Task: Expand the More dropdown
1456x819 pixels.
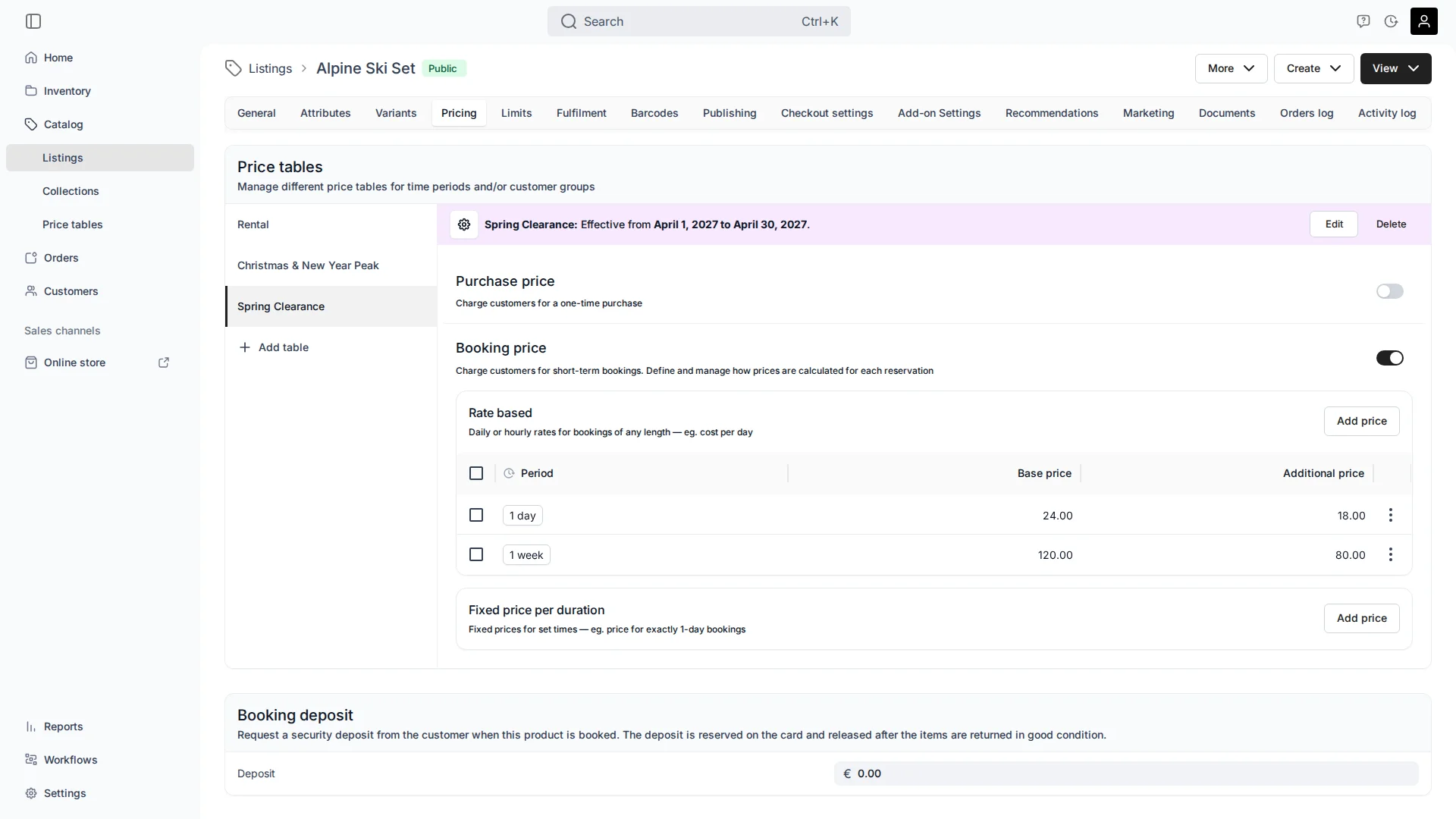Action: (x=1231, y=68)
